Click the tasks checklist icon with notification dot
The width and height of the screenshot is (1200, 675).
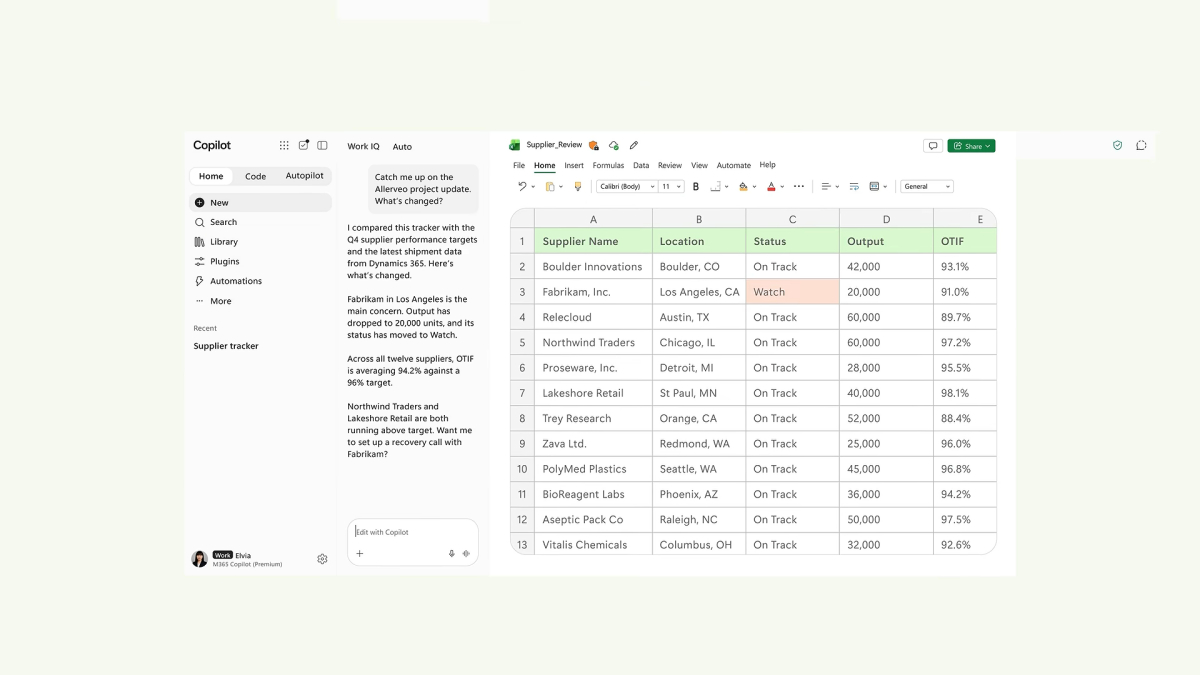tap(304, 145)
